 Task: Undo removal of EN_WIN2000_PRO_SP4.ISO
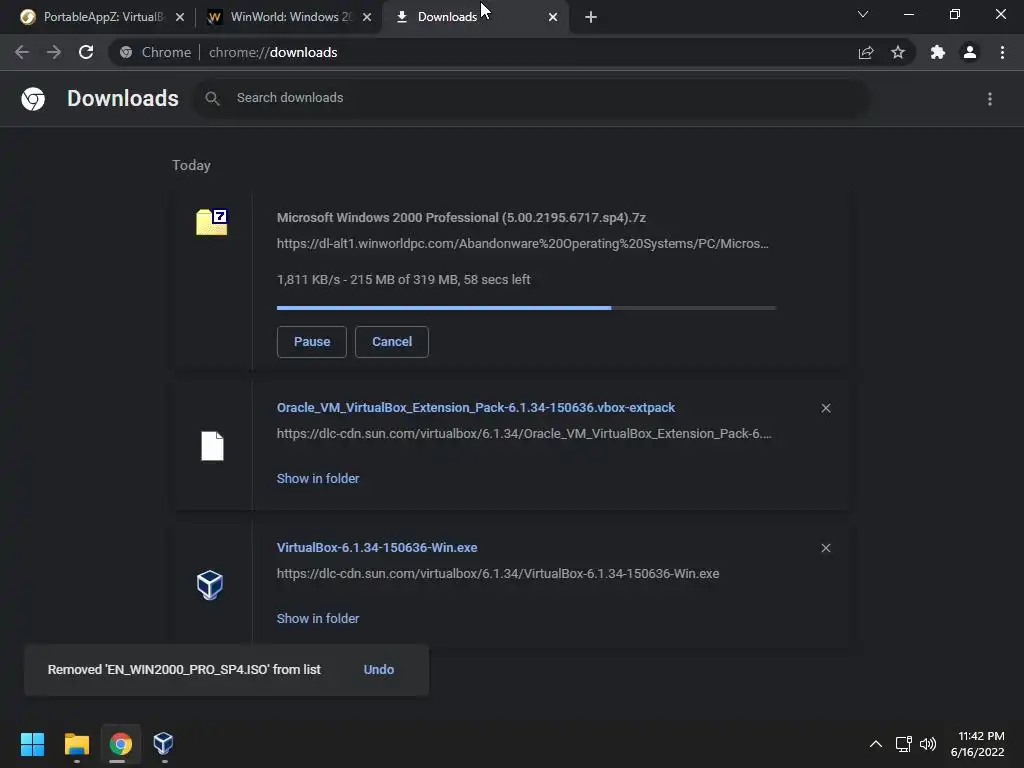click(x=379, y=669)
